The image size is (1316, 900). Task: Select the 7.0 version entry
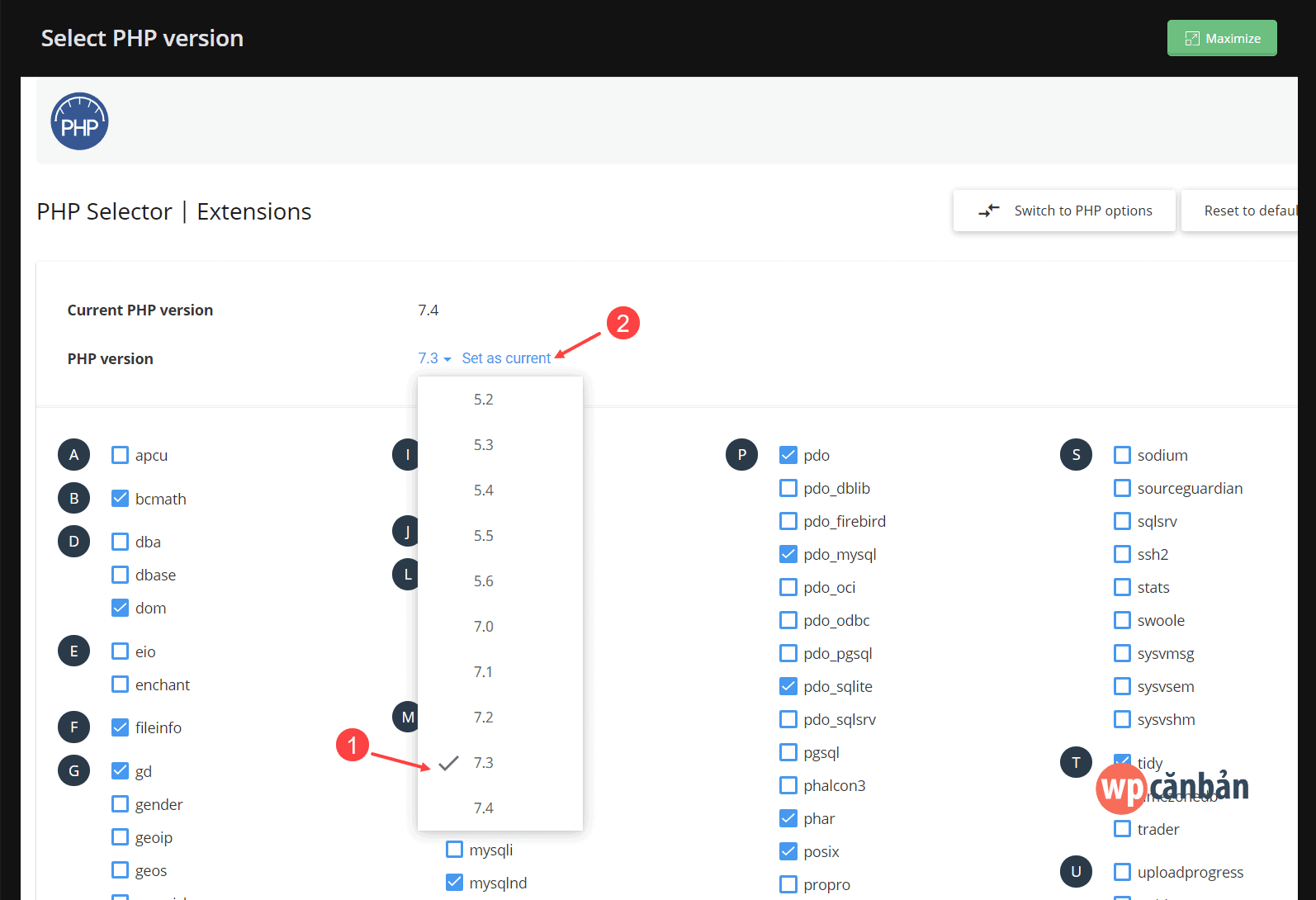point(484,627)
